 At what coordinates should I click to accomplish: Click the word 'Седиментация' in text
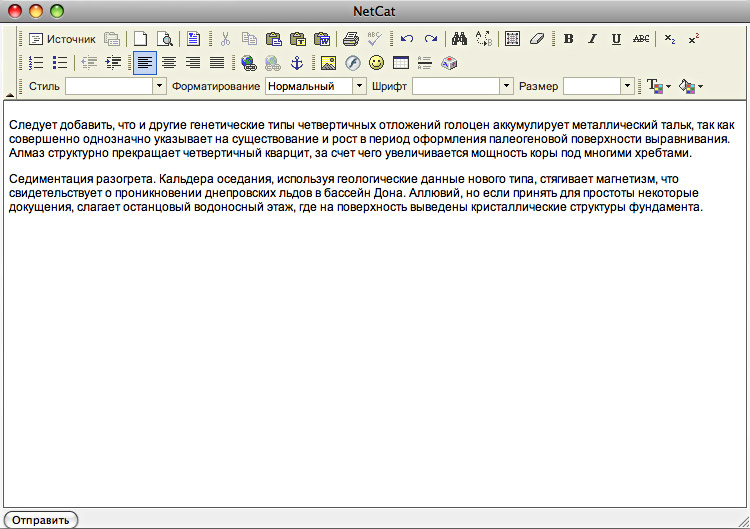click(x=51, y=179)
